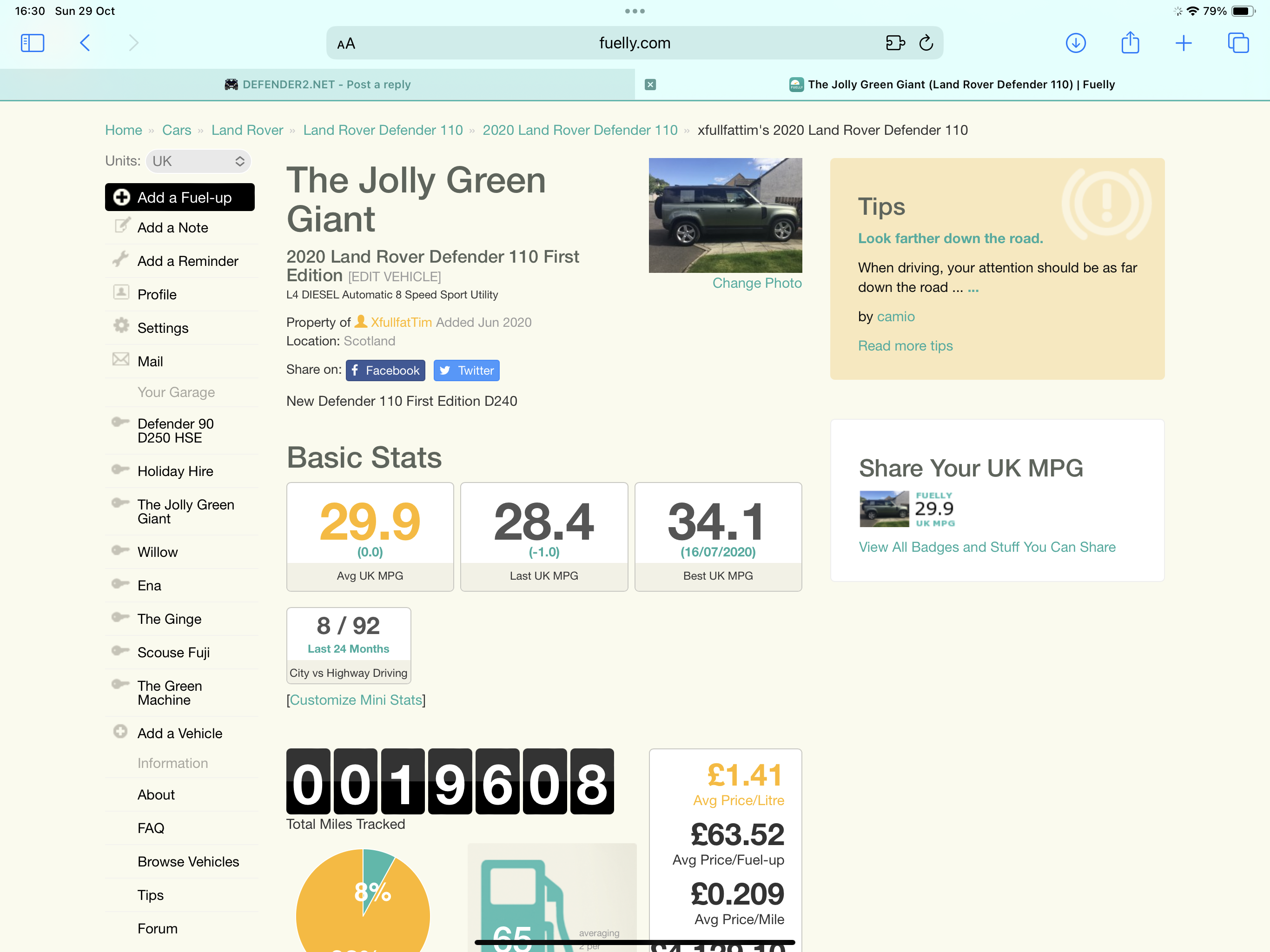Select The Jolly Green Giant in sidebar

pos(186,512)
